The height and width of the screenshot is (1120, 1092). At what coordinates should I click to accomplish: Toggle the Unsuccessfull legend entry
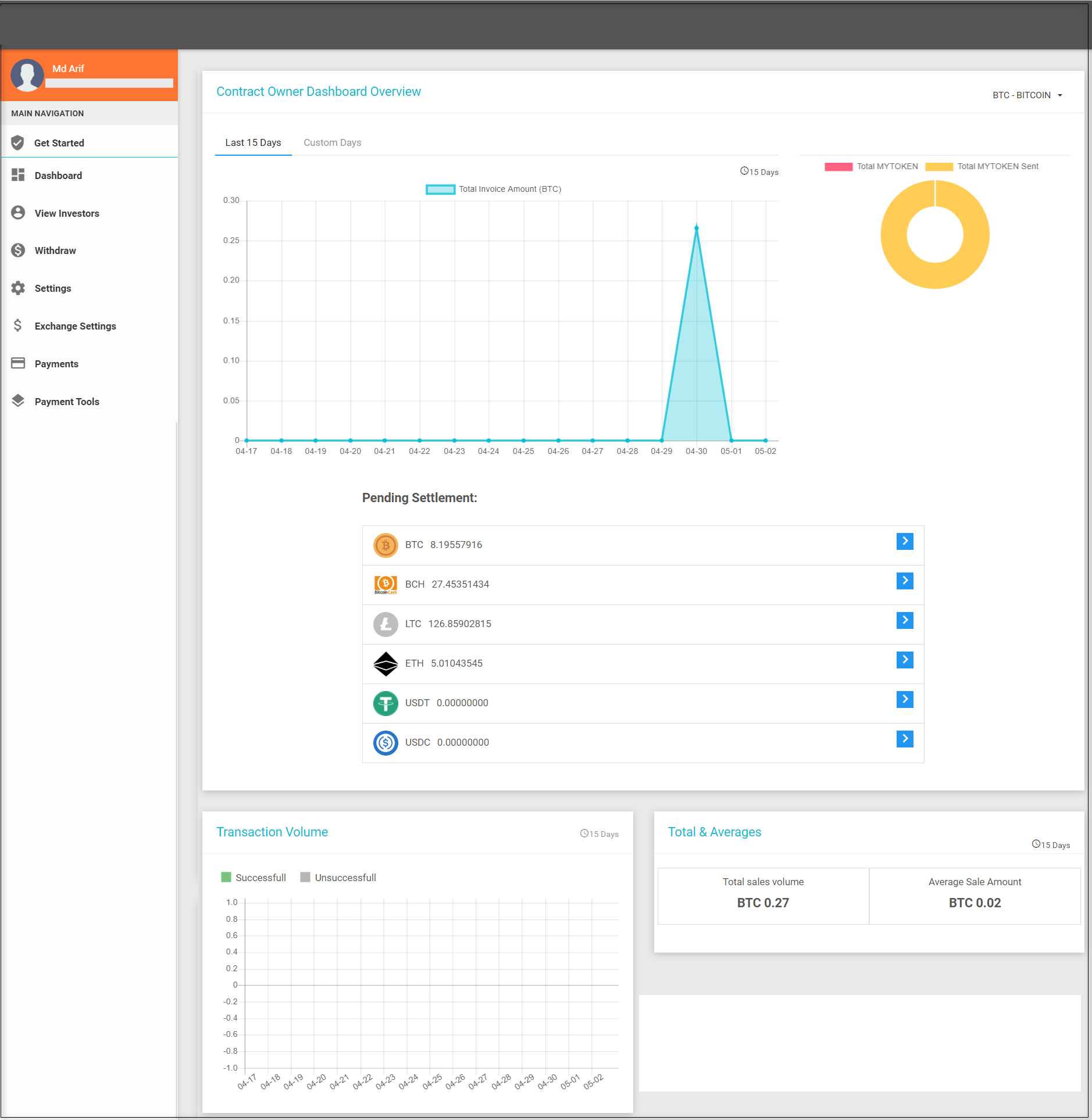click(338, 877)
